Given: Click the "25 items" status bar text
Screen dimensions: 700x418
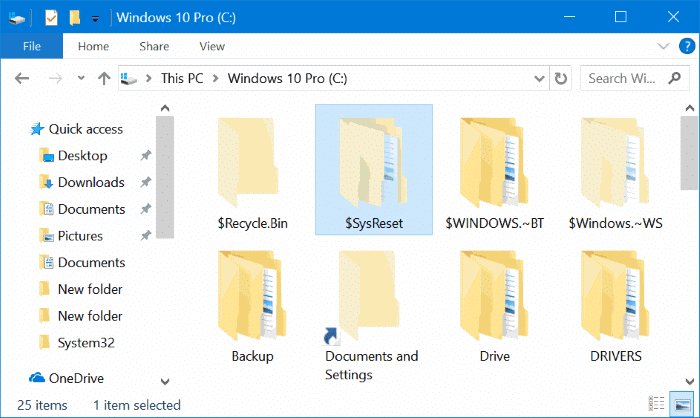Looking at the screenshot, I should tap(42, 405).
